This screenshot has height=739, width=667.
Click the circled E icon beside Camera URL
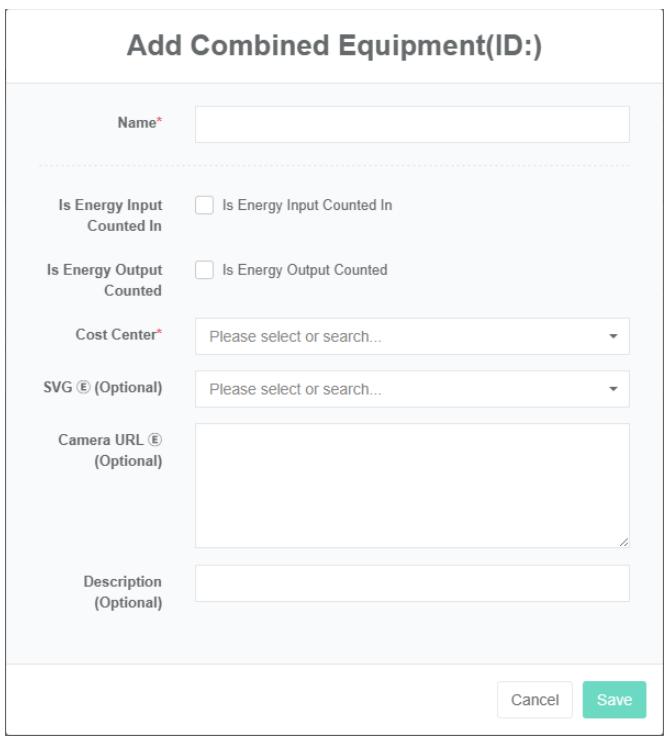(156, 442)
